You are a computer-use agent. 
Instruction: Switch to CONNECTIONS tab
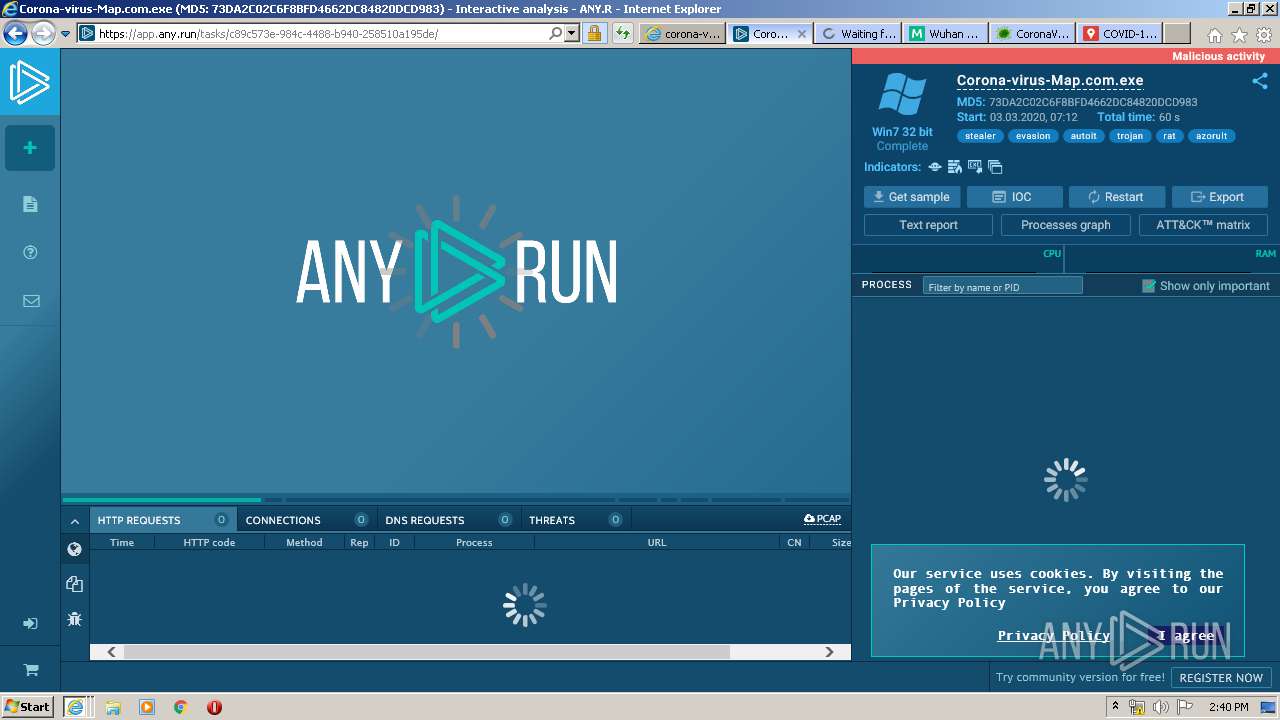[x=307, y=520]
